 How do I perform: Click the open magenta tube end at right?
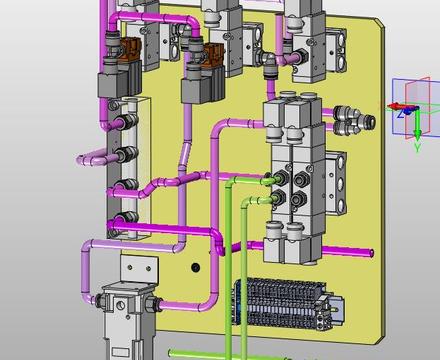coord(371,253)
